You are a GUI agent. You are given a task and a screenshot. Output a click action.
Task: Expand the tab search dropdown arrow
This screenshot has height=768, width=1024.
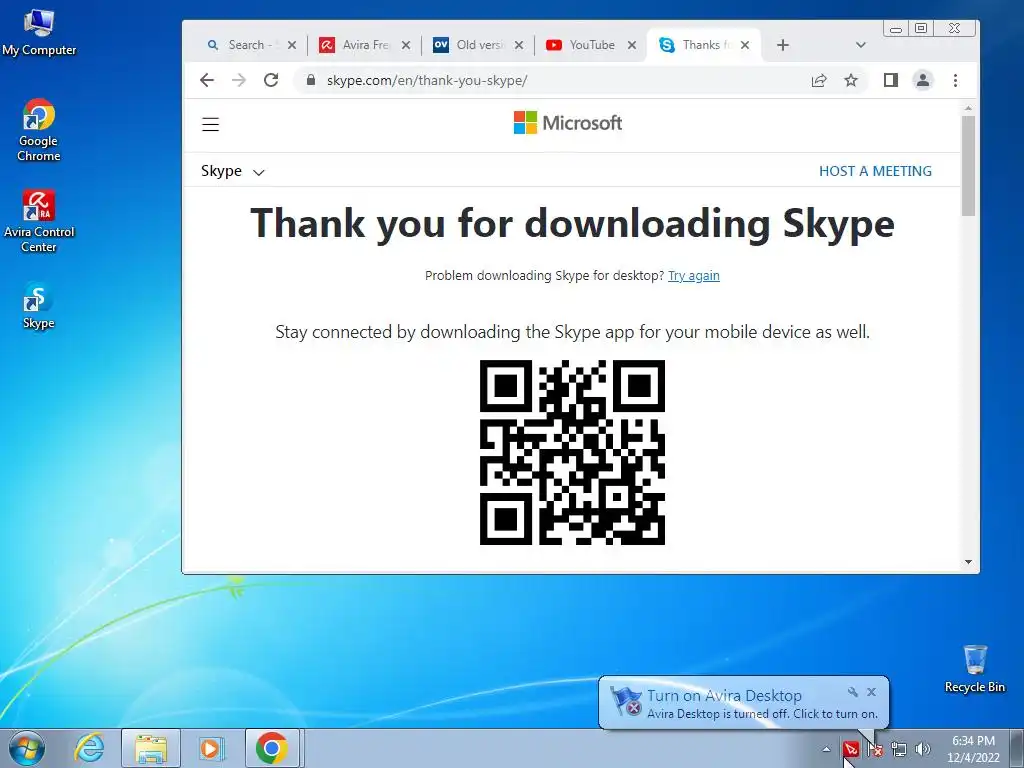861,45
